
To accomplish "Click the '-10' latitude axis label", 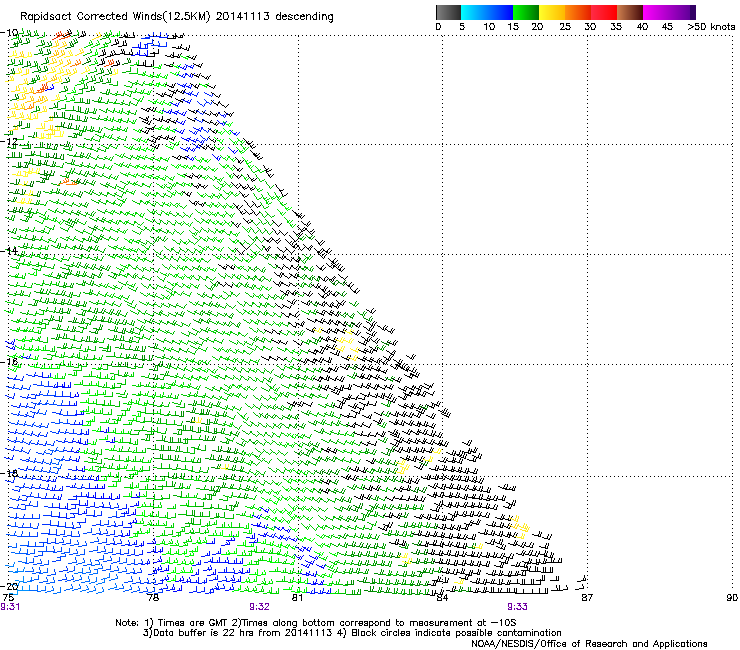I will pos(9,33).
